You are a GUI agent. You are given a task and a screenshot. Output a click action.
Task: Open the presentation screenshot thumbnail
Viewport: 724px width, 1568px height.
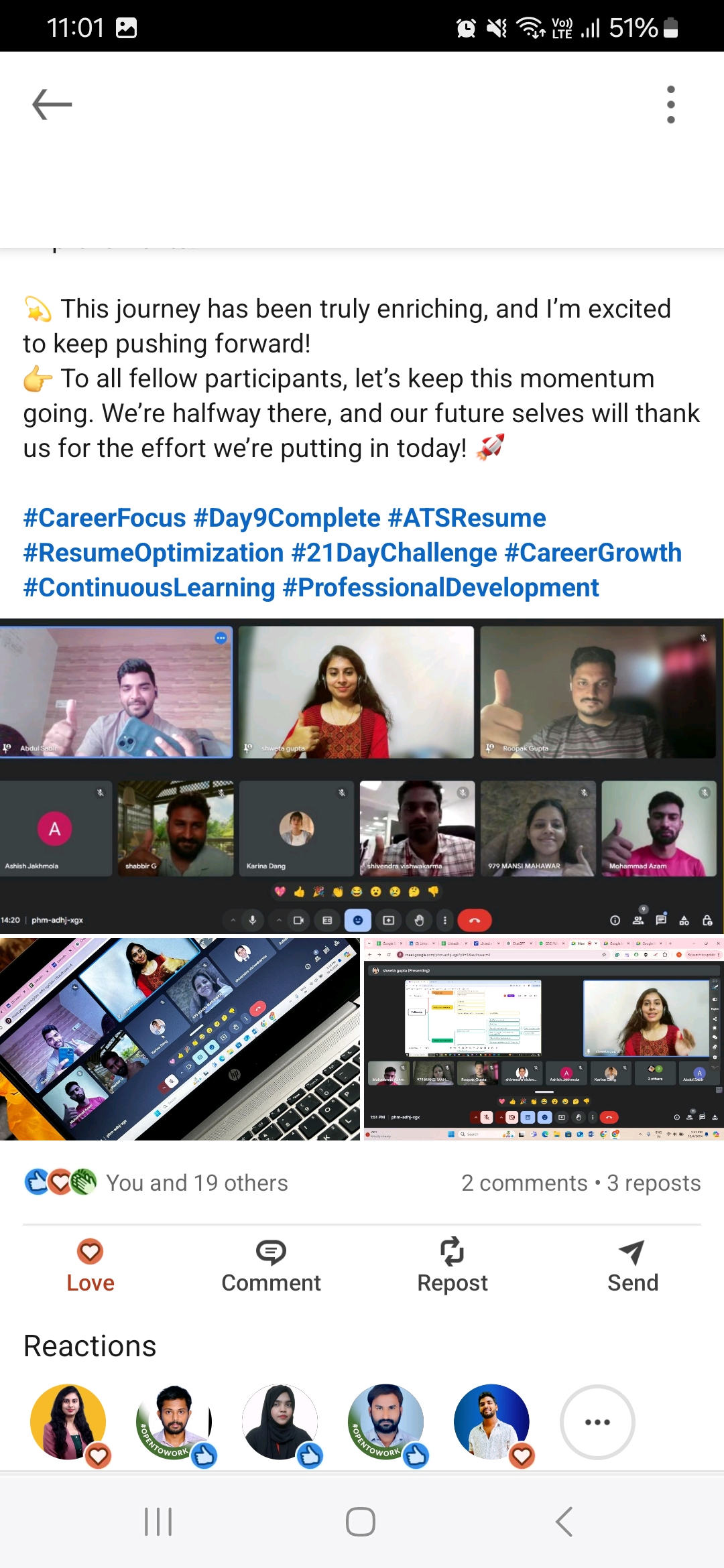(544, 1039)
